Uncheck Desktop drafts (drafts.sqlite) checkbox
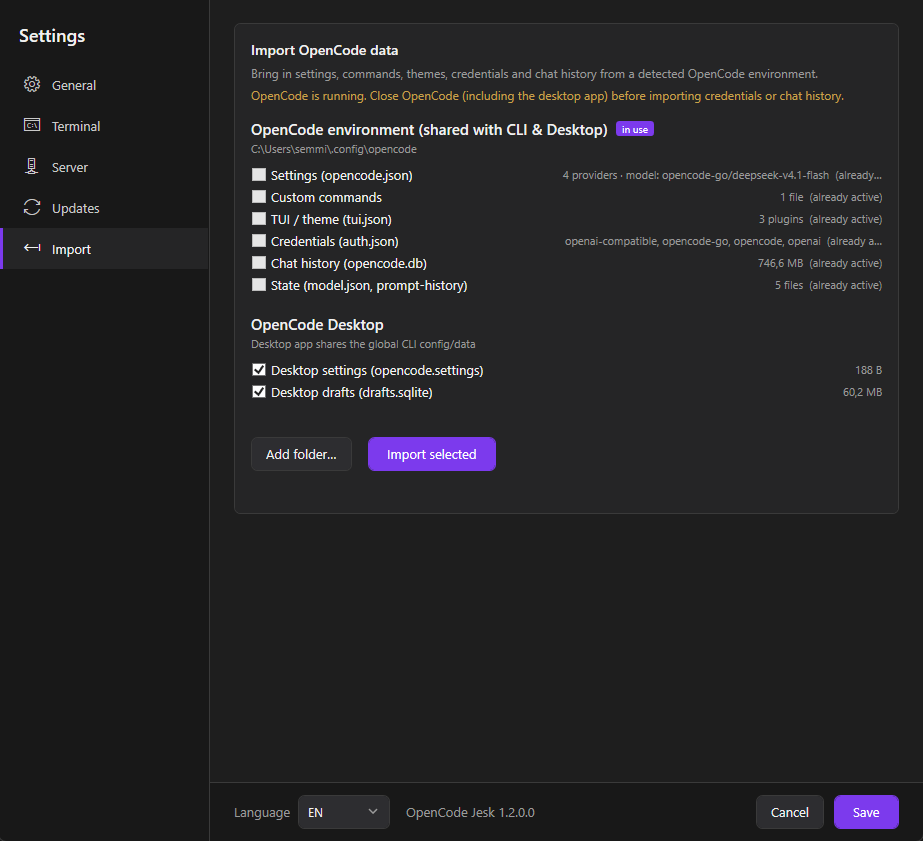This screenshot has width=923, height=841. (x=259, y=392)
